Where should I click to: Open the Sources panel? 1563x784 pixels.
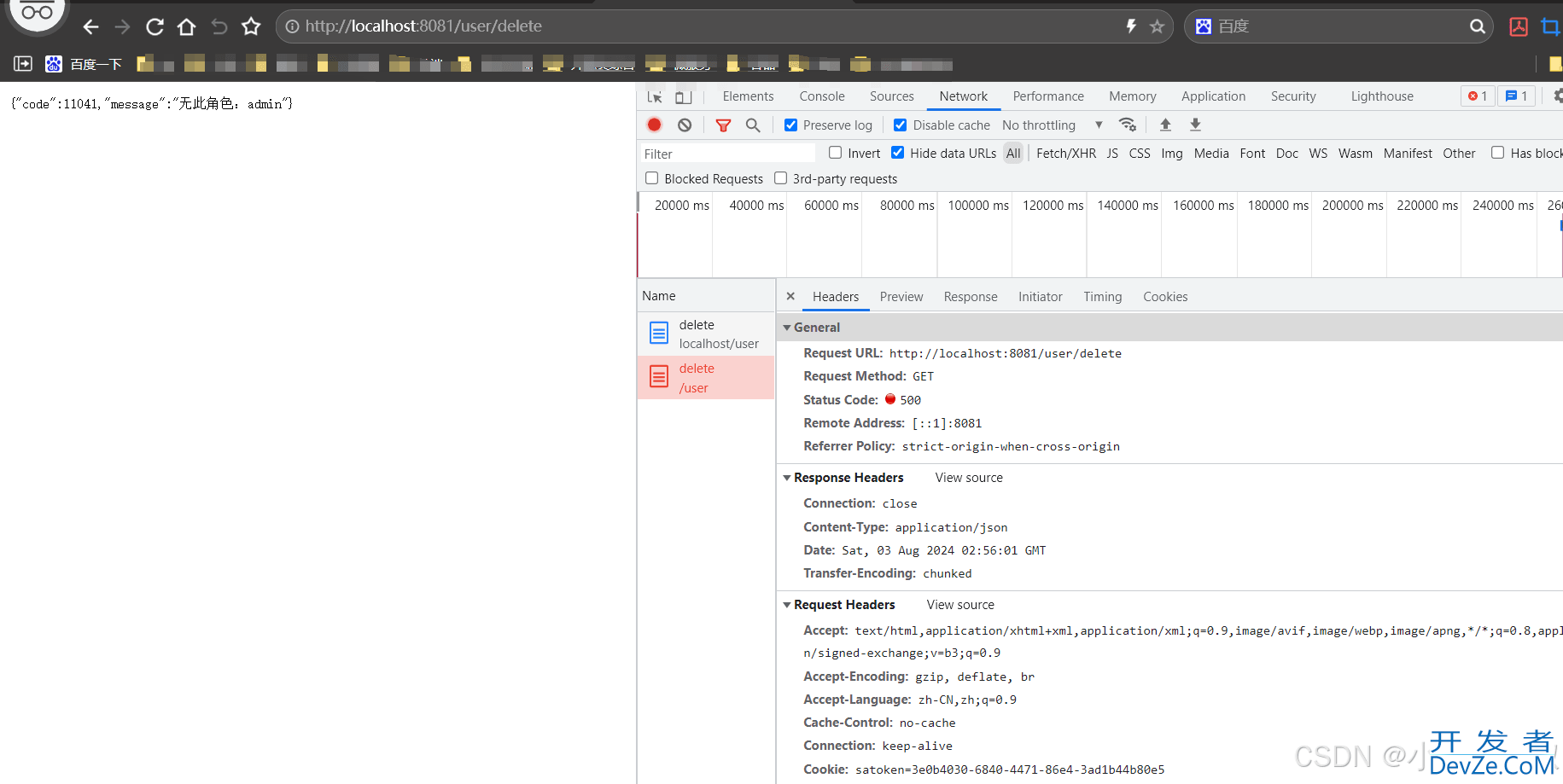[892, 96]
